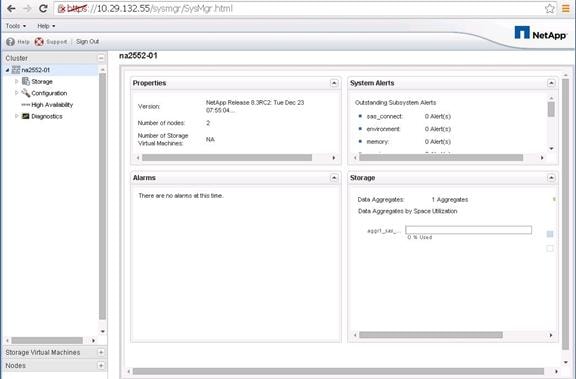Collapse the na2552-01 tree node

[x=7, y=70]
